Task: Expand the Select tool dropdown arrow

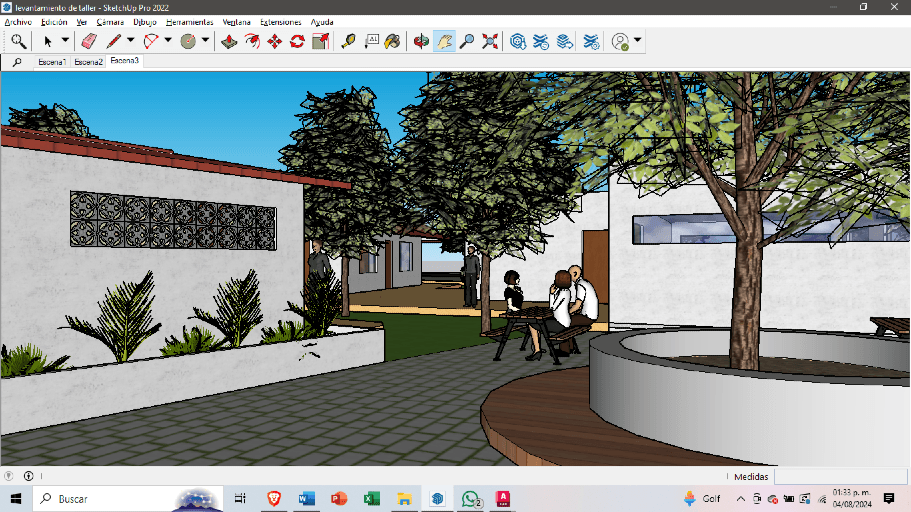Action: click(66, 41)
